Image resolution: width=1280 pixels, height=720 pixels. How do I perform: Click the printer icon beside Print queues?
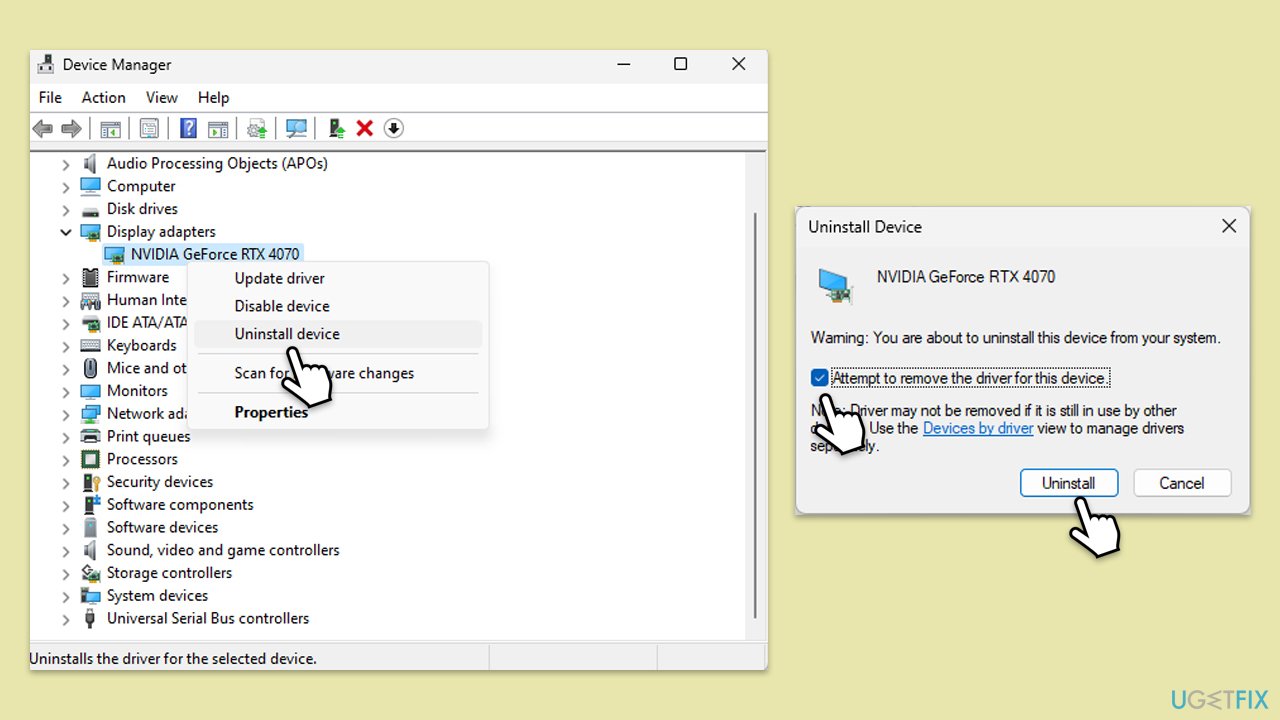91,436
